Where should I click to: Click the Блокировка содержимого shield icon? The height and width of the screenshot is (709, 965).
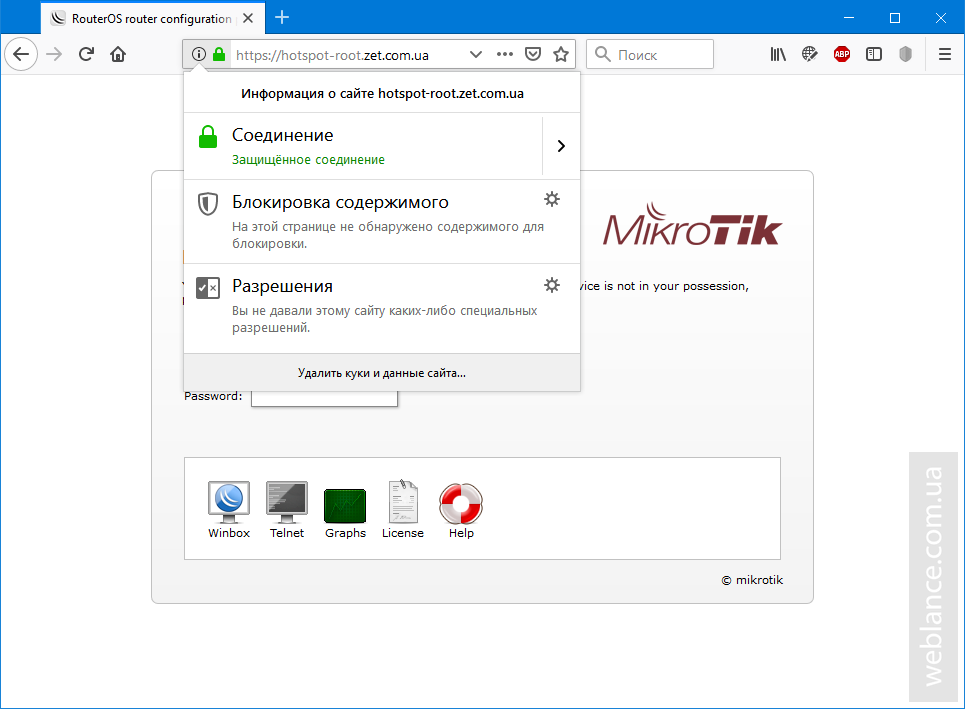[x=208, y=203]
